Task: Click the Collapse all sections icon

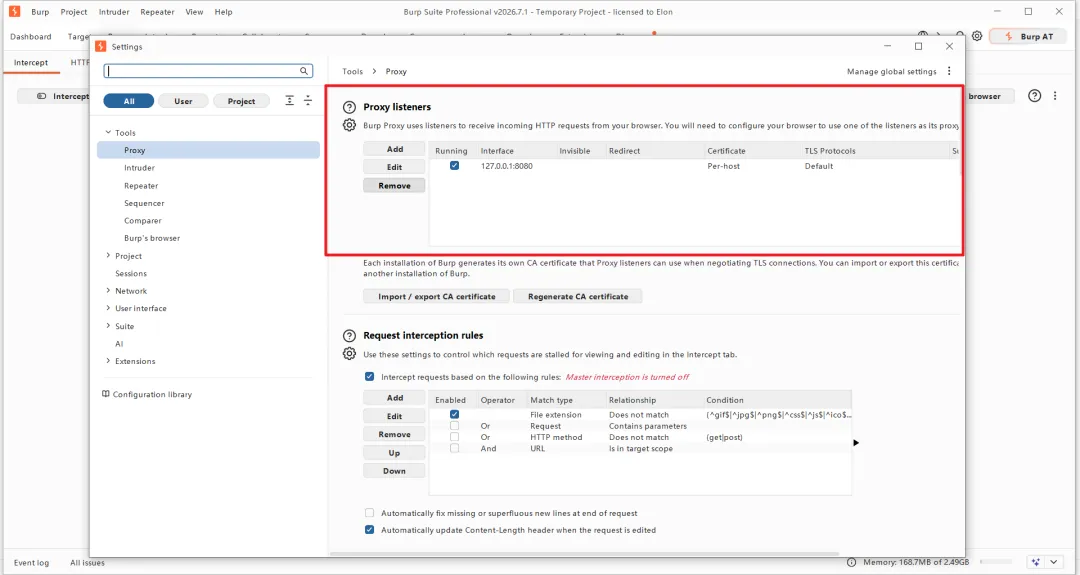Action: tap(308, 101)
